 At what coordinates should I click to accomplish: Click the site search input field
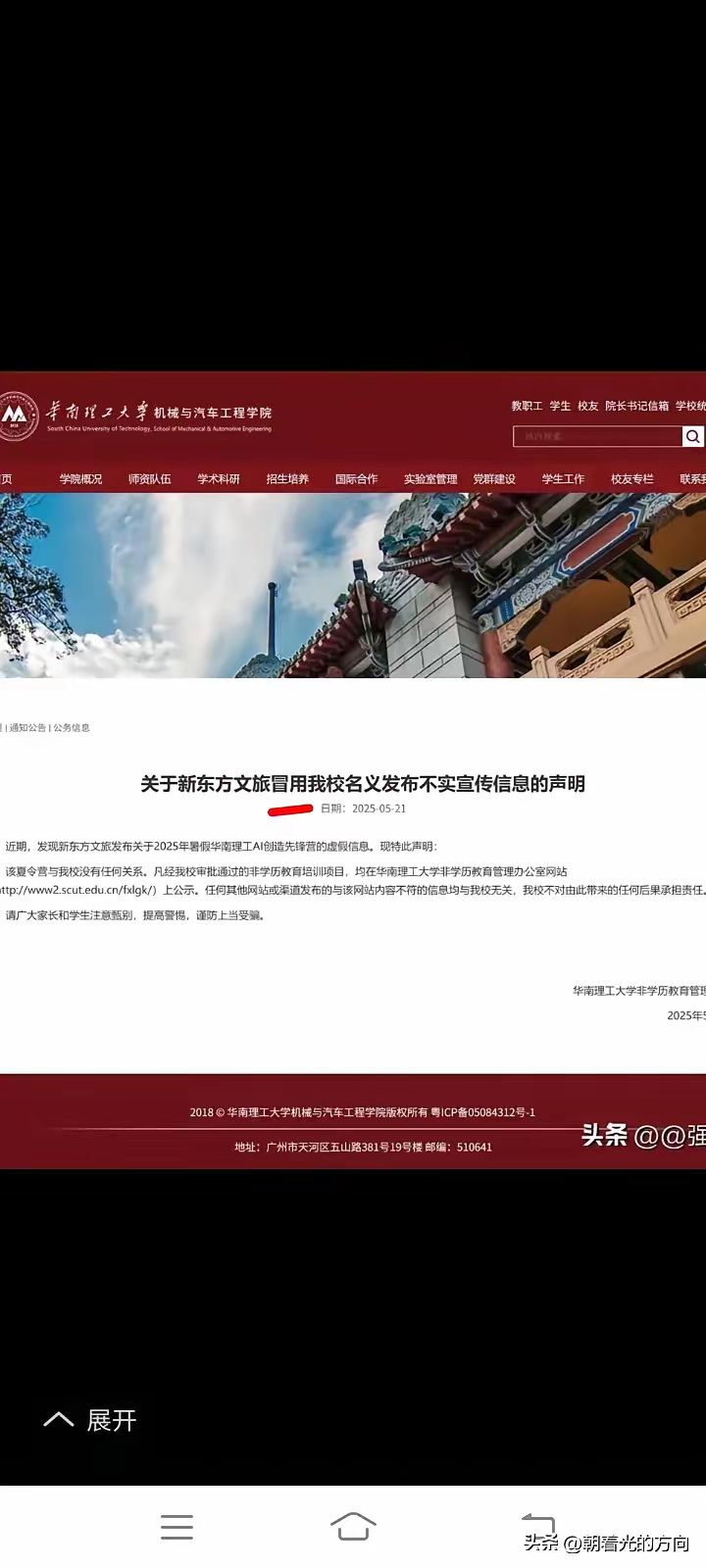(597, 436)
